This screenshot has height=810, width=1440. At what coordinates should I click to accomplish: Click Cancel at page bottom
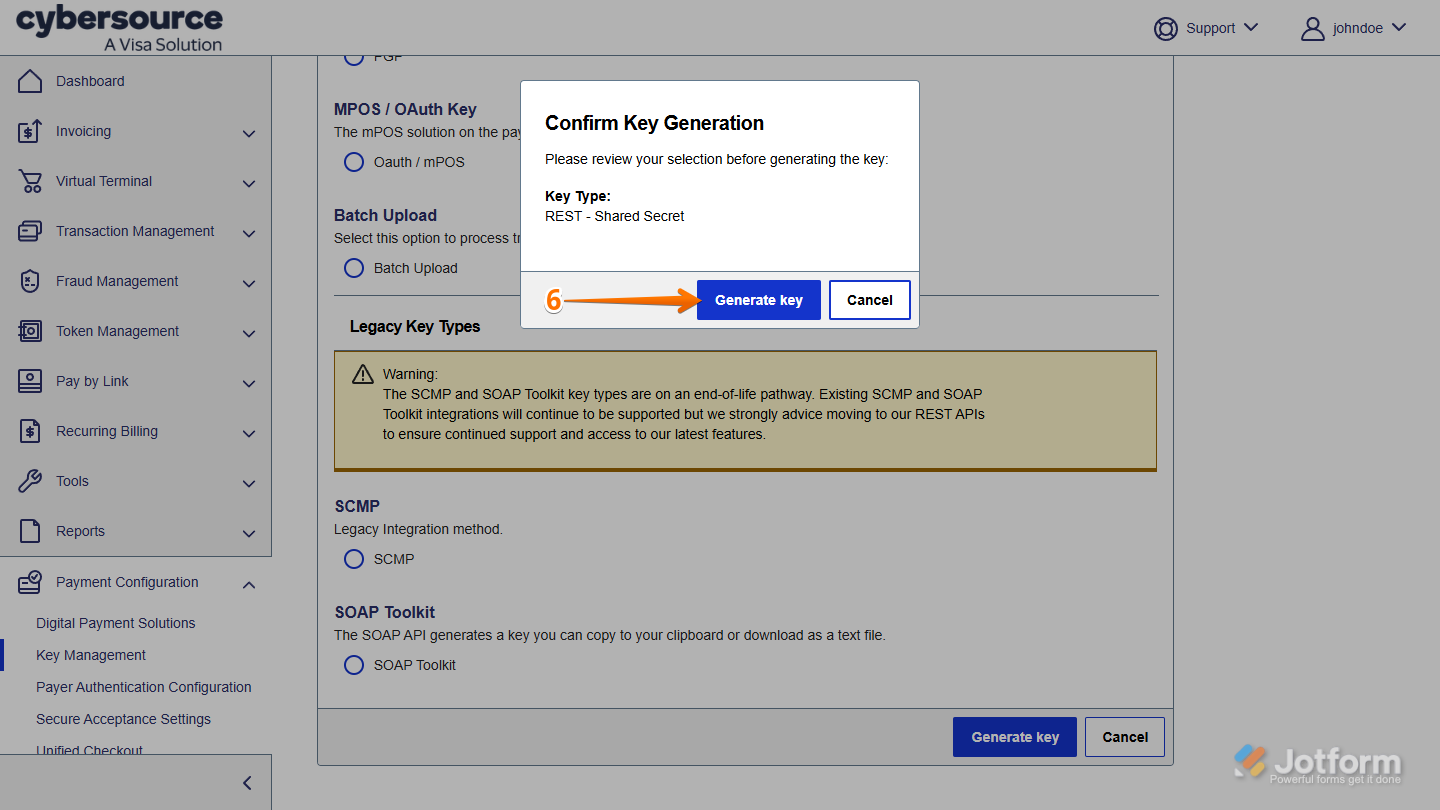tap(1125, 737)
